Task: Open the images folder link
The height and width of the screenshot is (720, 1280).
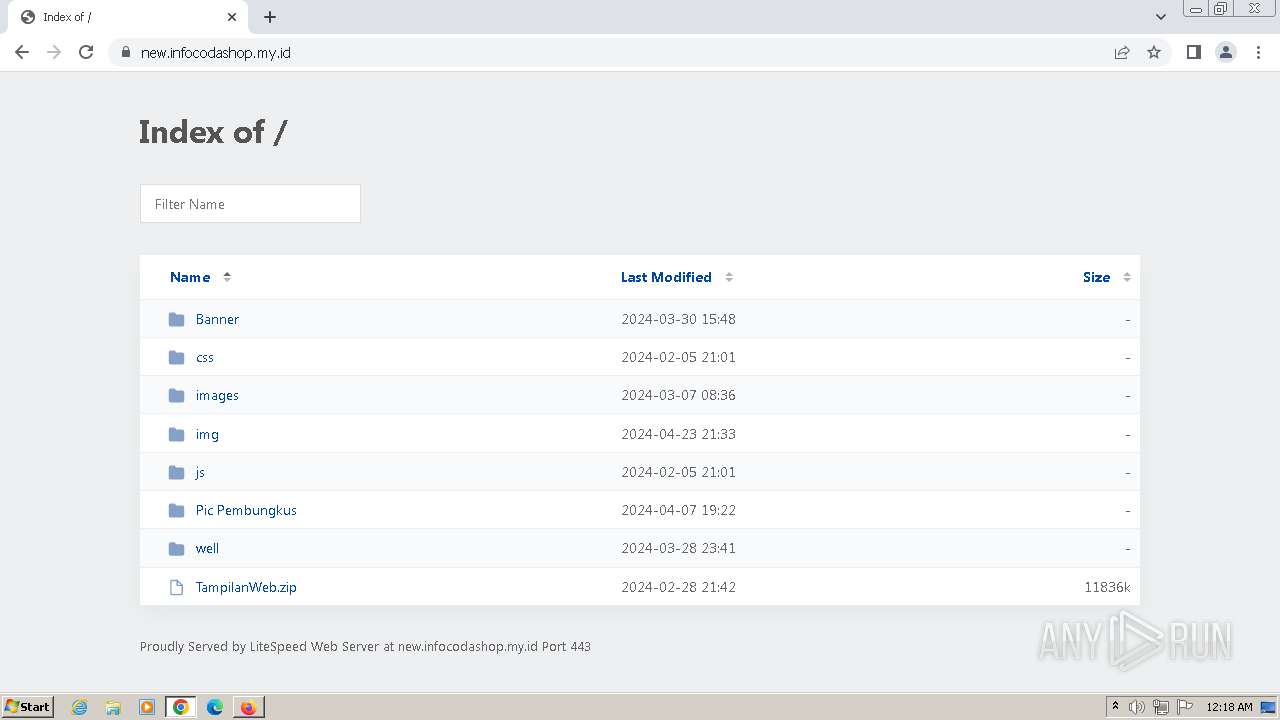Action: [x=217, y=395]
